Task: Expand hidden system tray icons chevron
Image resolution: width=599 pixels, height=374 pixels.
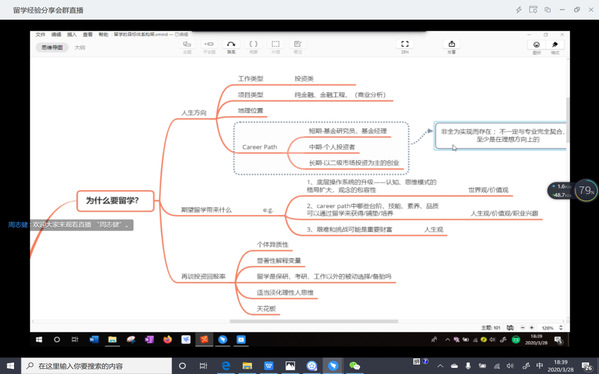Action: [x=440, y=366]
